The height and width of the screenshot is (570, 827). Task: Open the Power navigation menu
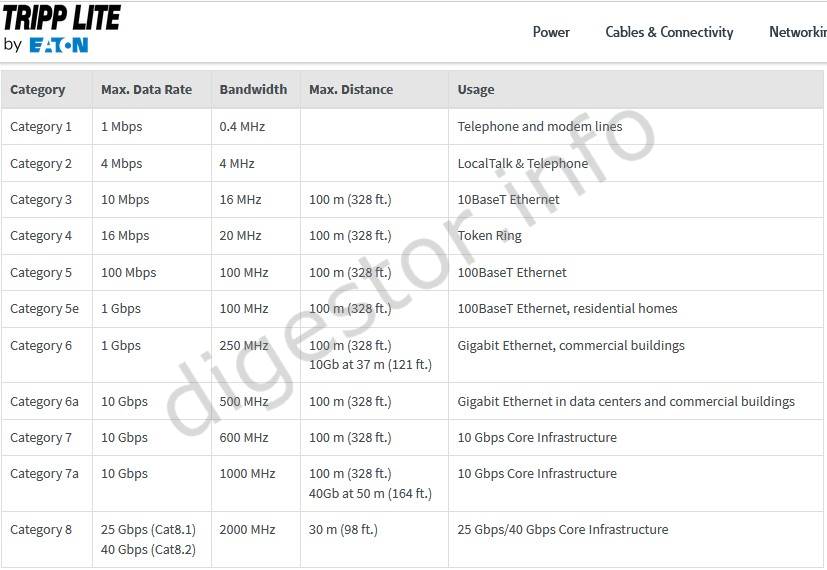(551, 32)
